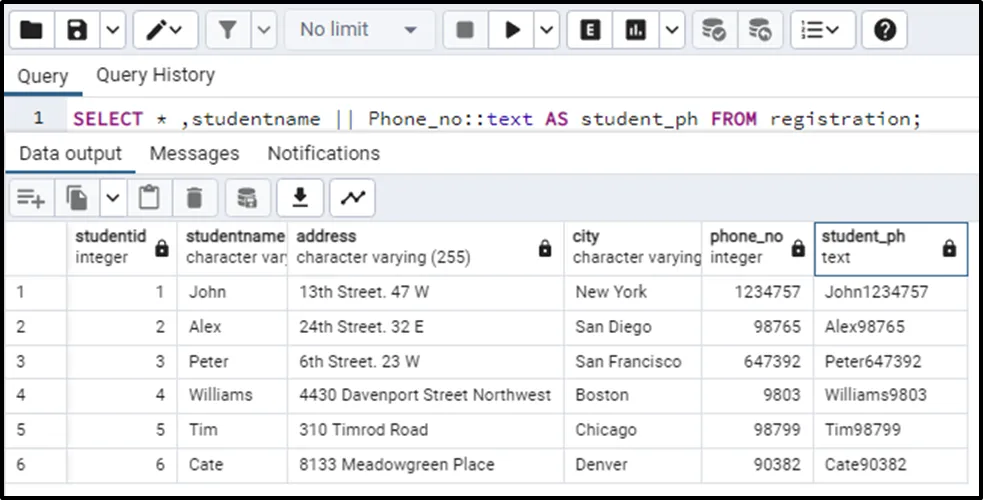Click the Commit transaction database icon
Image resolution: width=983 pixels, height=500 pixels.
713,30
